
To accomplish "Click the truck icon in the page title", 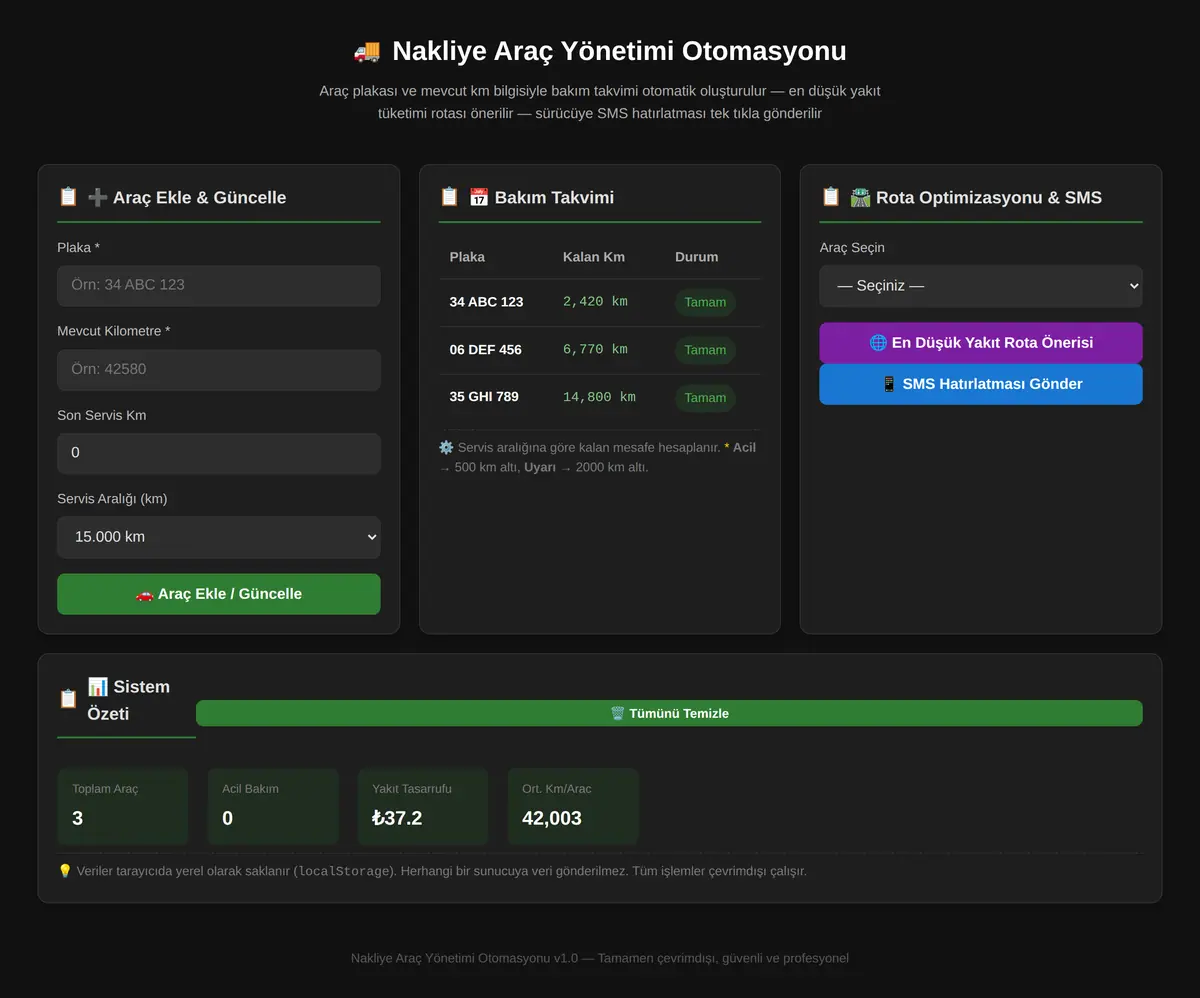I will (x=367, y=51).
